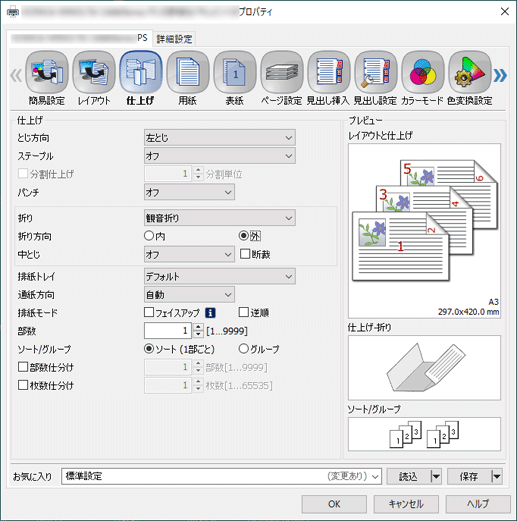The height and width of the screenshot is (521, 517).
Task: Open the とじ方向 dropdown
Action: pyautogui.click(x=220, y=138)
